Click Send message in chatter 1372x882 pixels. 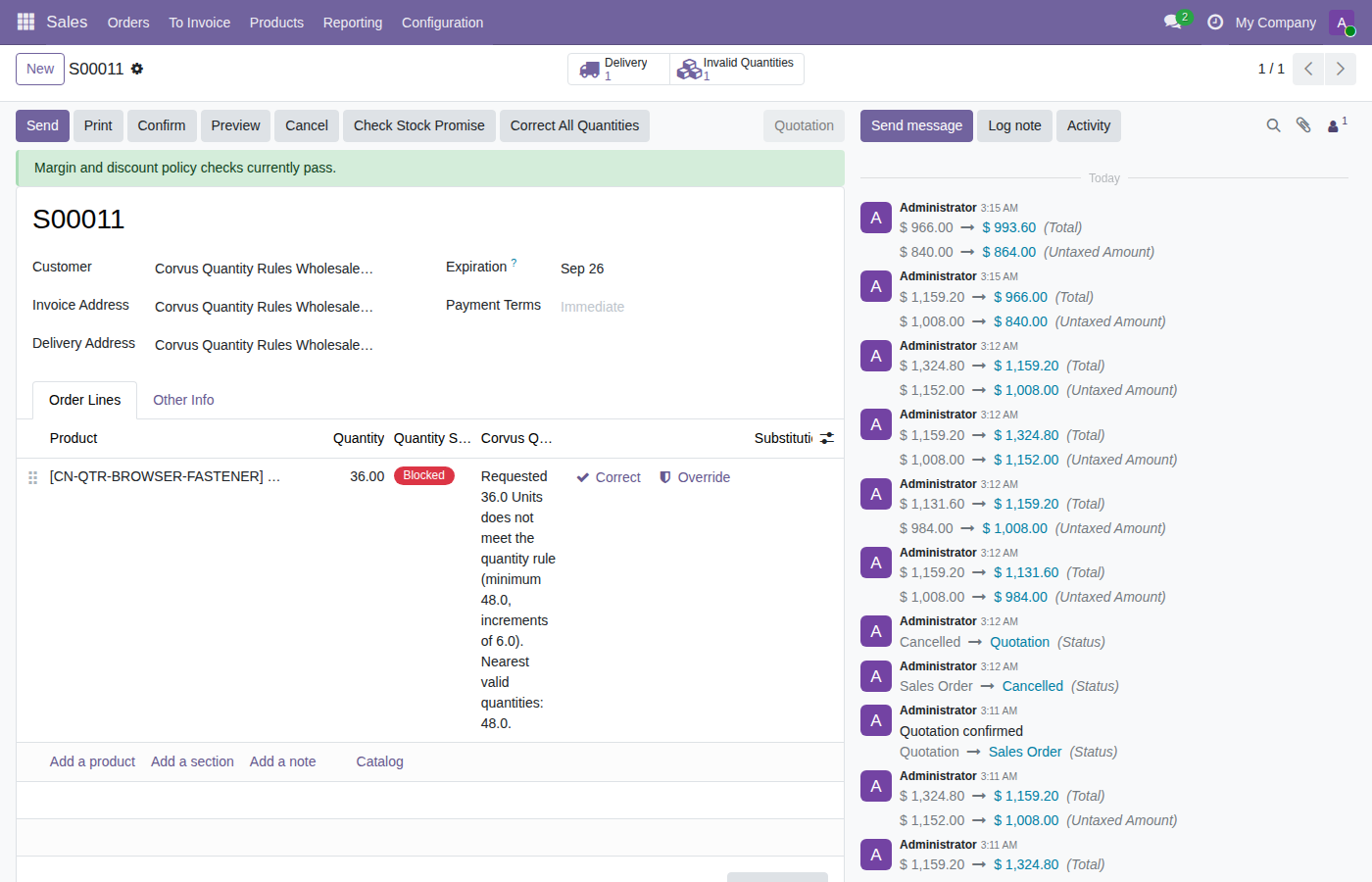click(916, 125)
